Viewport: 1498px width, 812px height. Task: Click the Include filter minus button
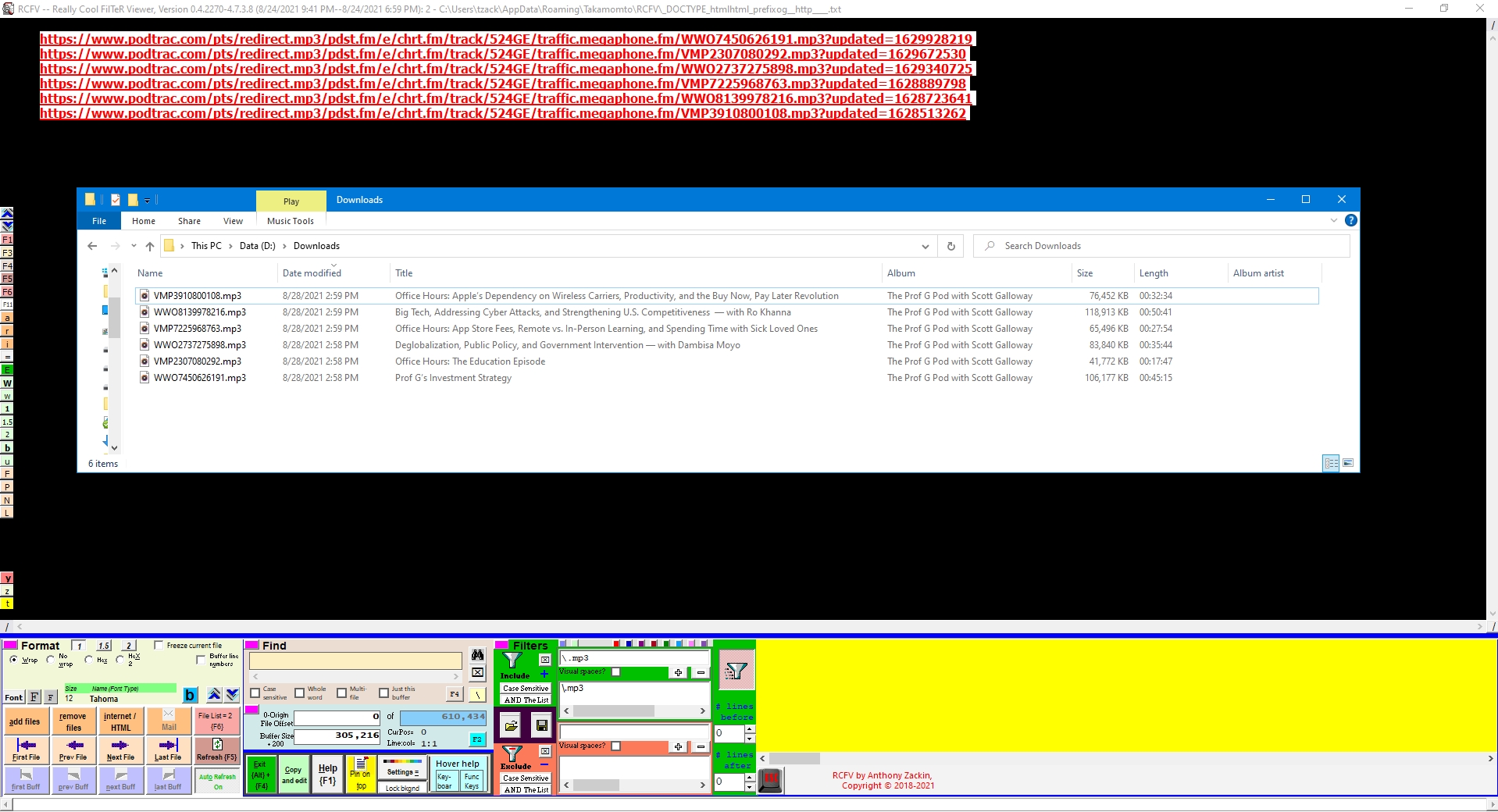pos(701,672)
